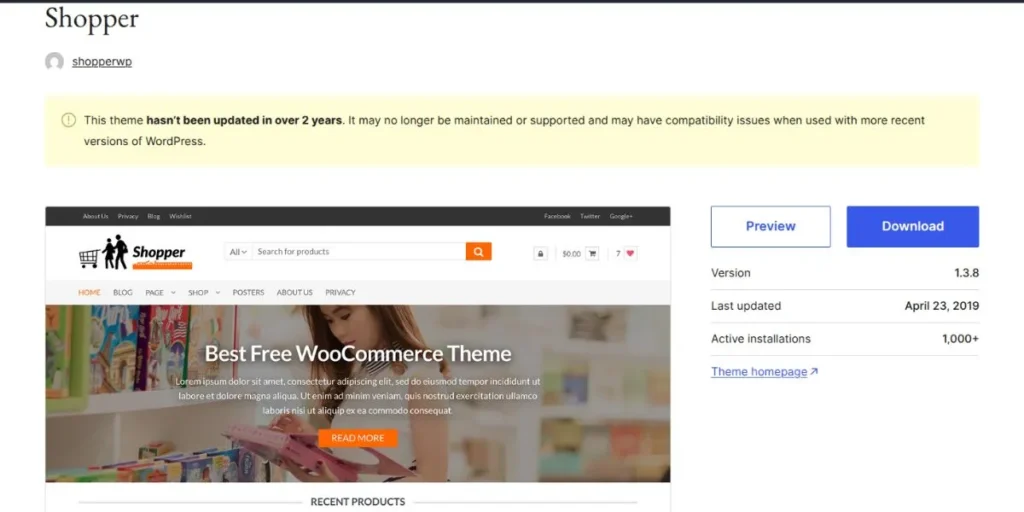The height and width of the screenshot is (512, 1024).
Task: Click About Us in top dark bar
Action: 95,216
